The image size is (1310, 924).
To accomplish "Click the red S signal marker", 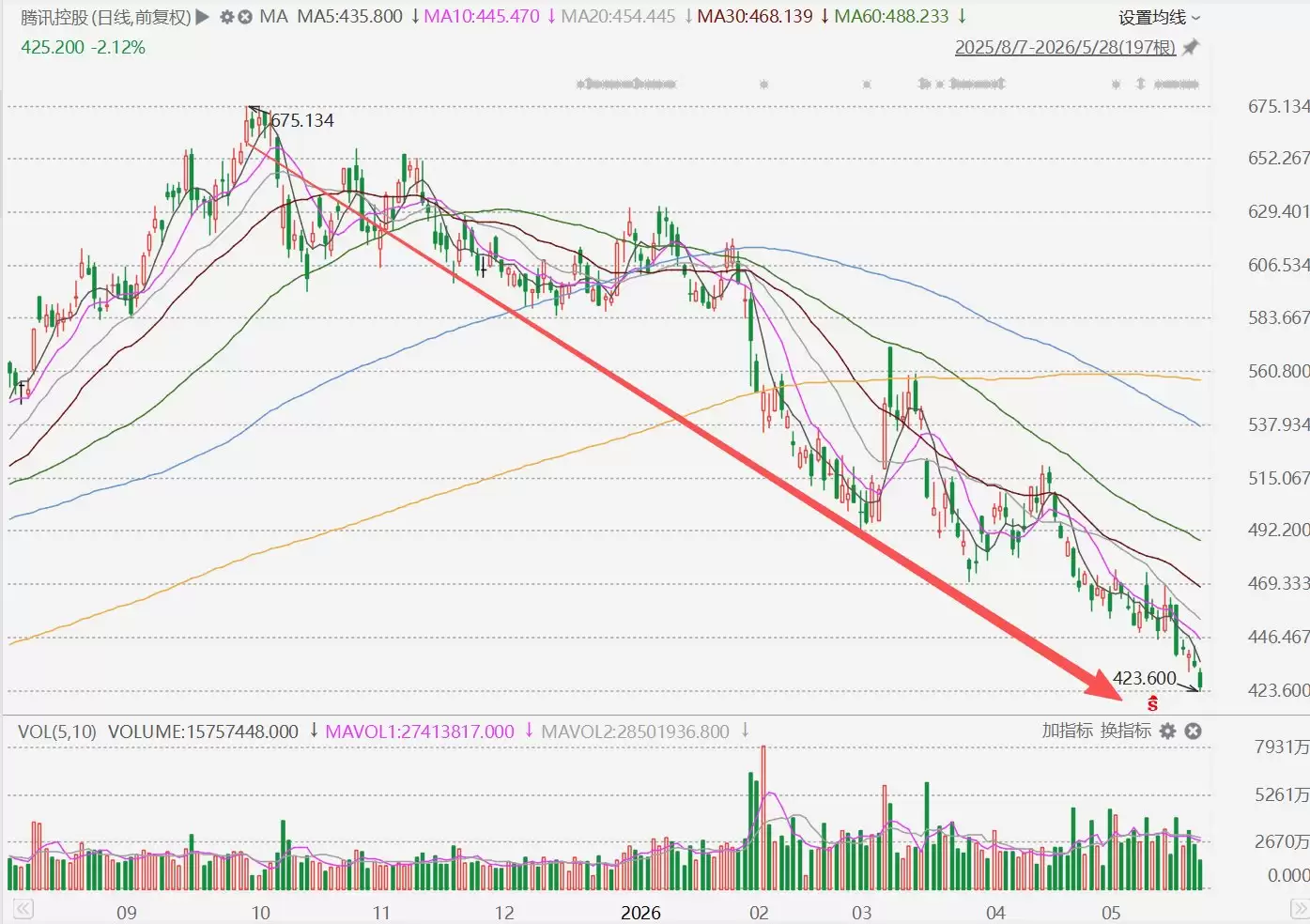I will 1152,703.
